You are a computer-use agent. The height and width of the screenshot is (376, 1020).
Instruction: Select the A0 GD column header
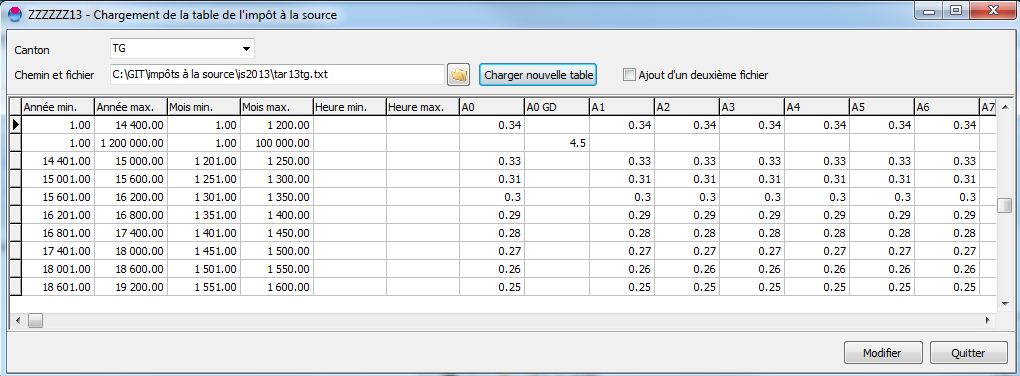pyautogui.click(x=556, y=107)
